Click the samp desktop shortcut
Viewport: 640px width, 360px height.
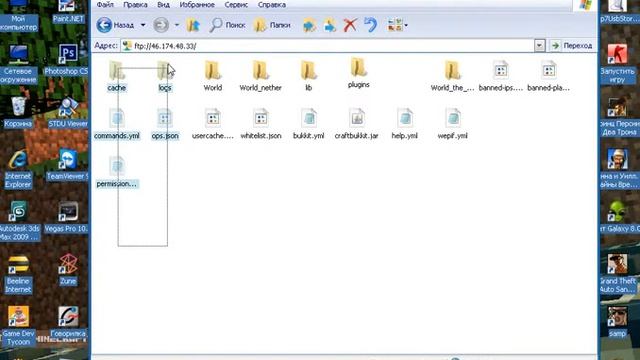pos(617,322)
